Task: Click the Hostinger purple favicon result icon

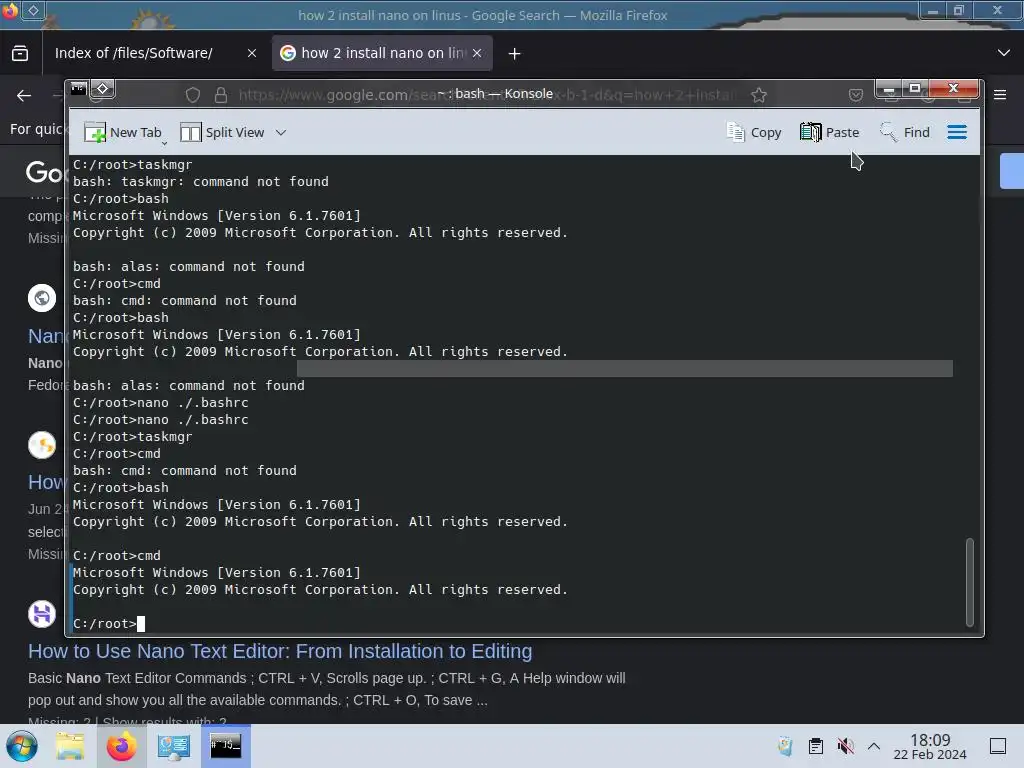Action: tap(42, 614)
